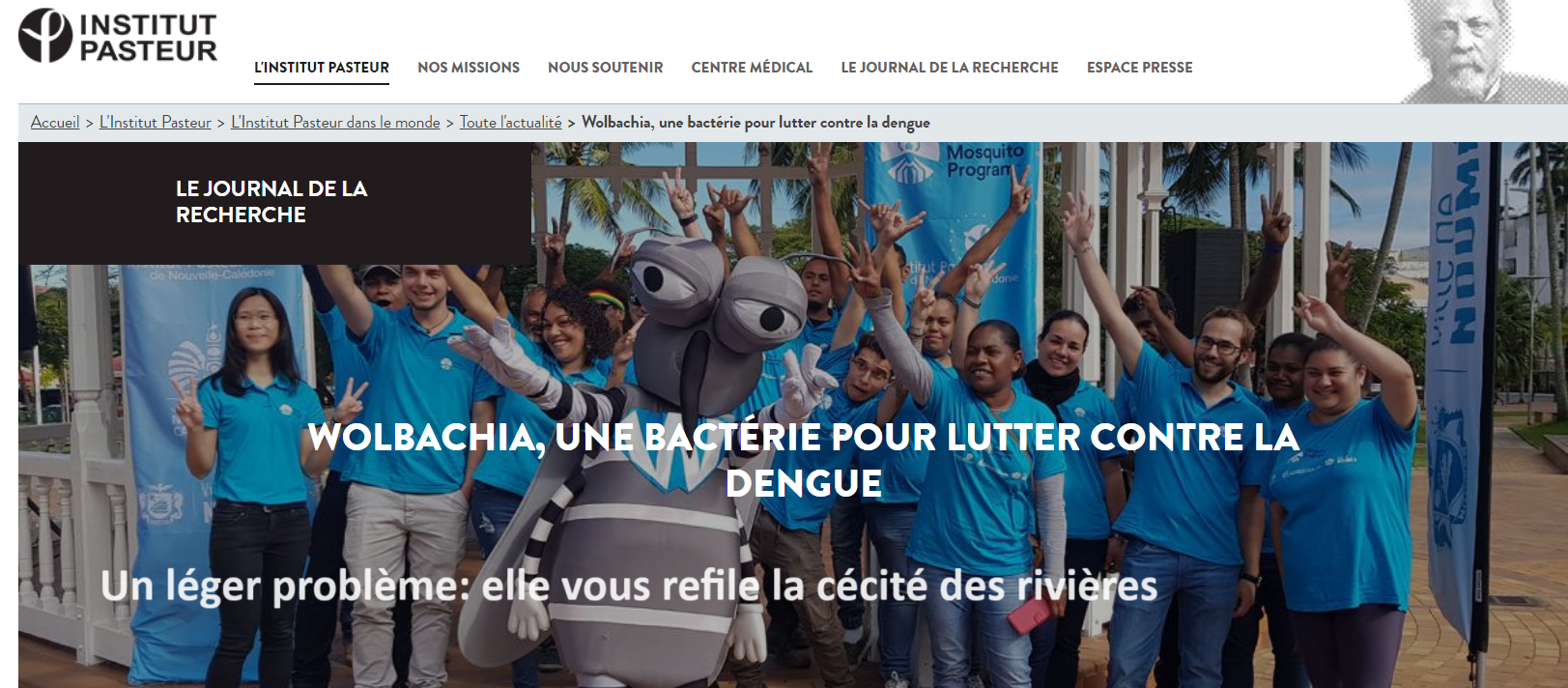Go to Centre Médical section
Screen dimensions: 1568x688
click(x=752, y=68)
